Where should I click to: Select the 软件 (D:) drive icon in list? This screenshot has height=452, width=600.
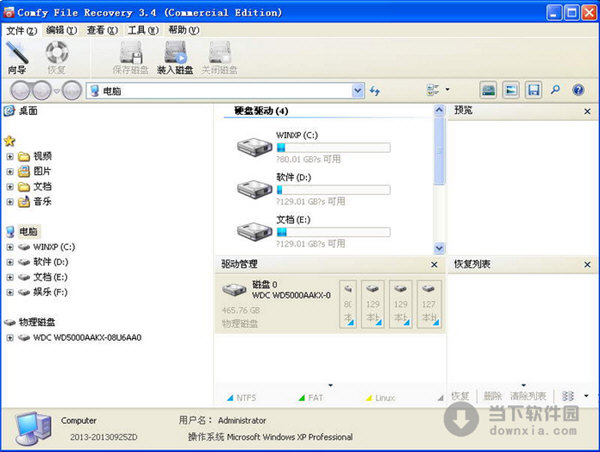coord(254,189)
